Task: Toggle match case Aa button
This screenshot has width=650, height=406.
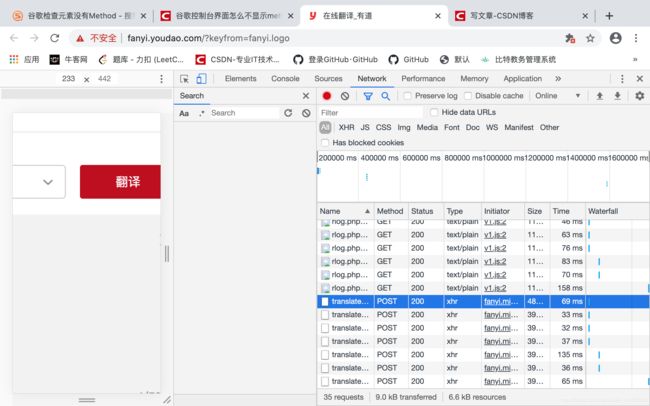Action: click(x=184, y=113)
